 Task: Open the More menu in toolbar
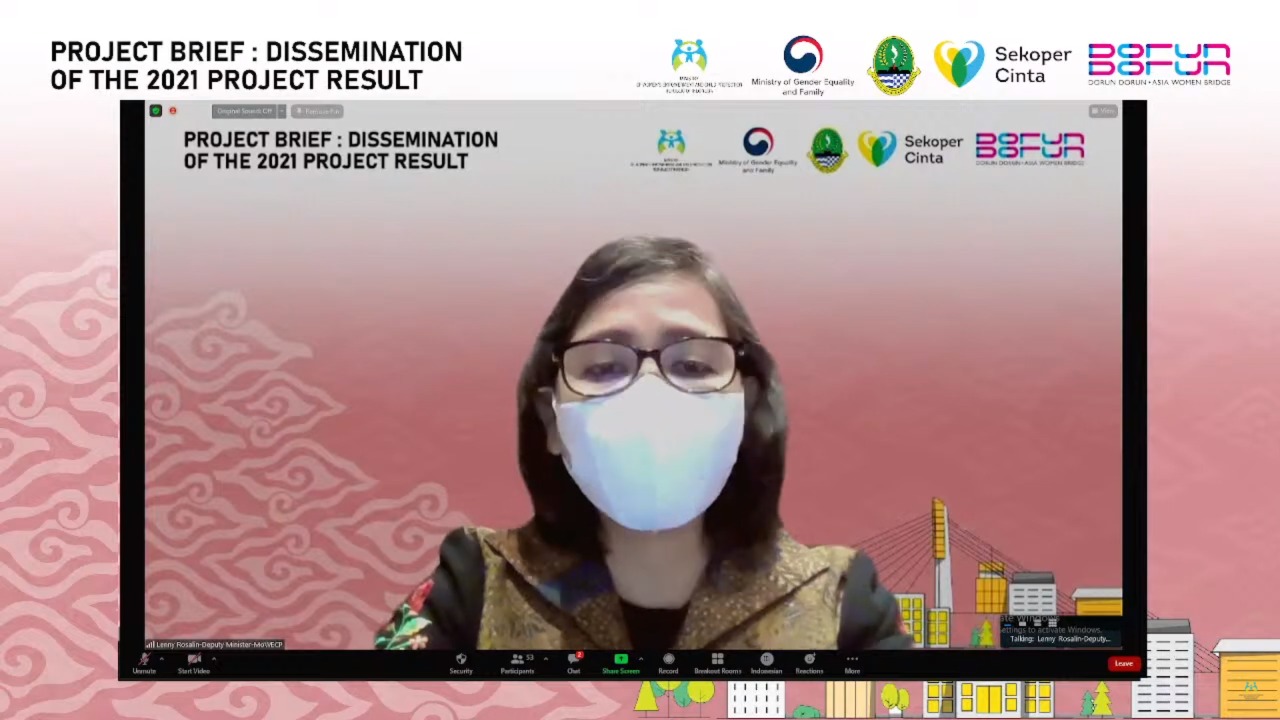[x=852, y=660]
